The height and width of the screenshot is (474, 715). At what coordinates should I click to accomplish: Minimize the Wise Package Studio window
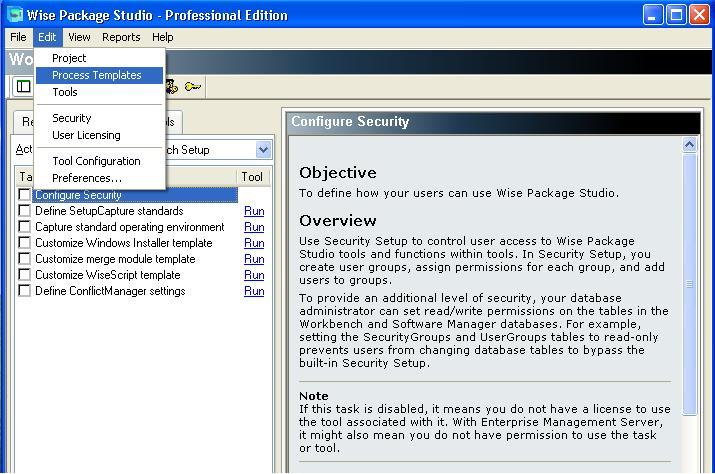pyautogui.click(x=653, y=15)
